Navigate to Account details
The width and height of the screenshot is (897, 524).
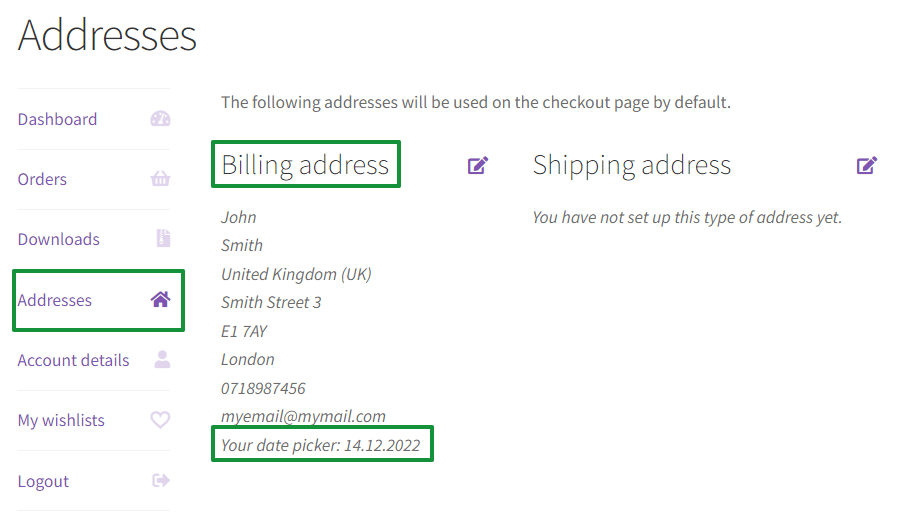pos(73,360)
